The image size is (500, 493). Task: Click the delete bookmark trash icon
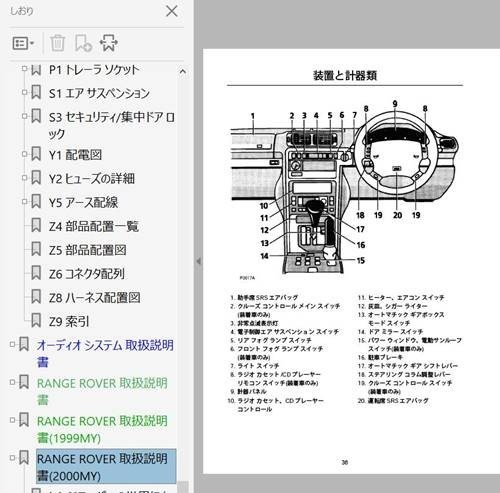coord(57,43)
